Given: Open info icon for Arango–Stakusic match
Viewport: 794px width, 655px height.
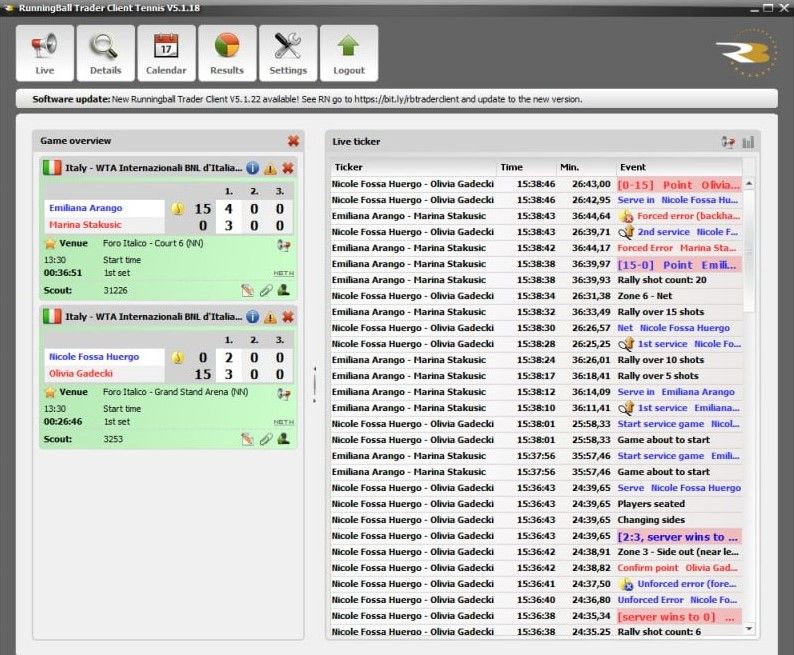Looking at the screenshot, I should coord(252,168).
